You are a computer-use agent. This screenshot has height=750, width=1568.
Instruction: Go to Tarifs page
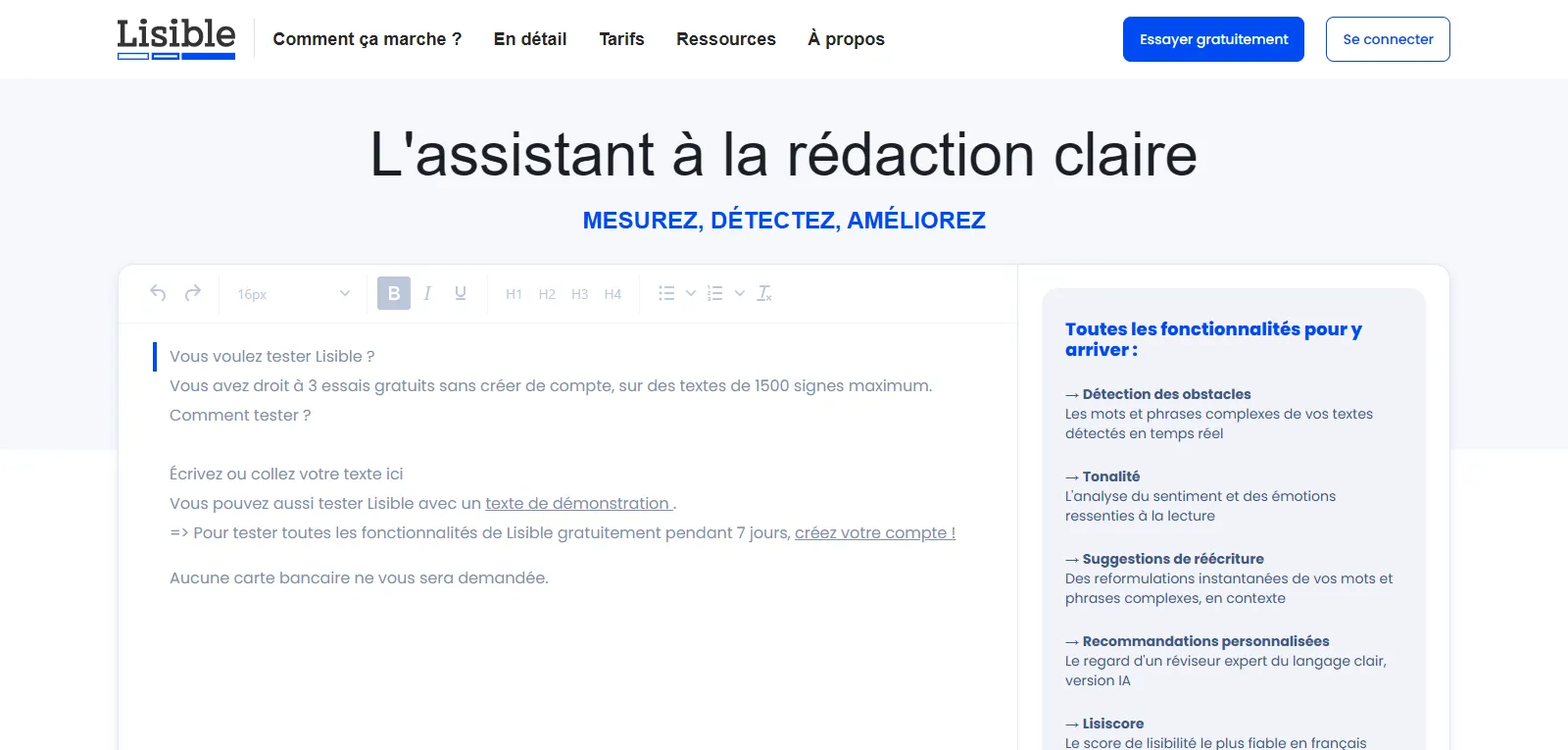[x=622, y=39]
